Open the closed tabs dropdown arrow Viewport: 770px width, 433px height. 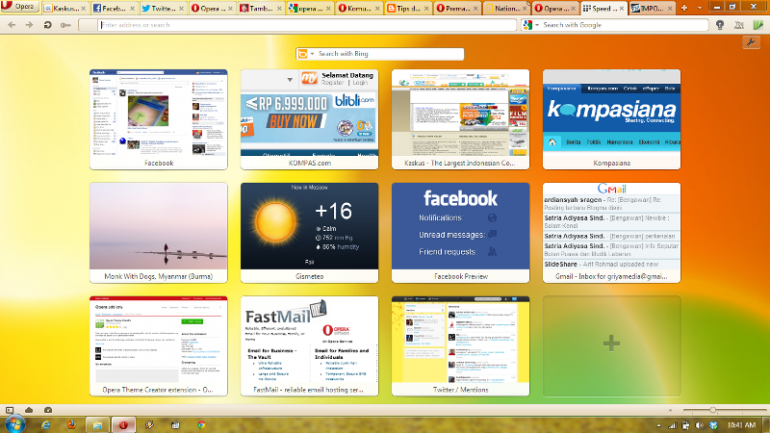(x=700, y=8)
